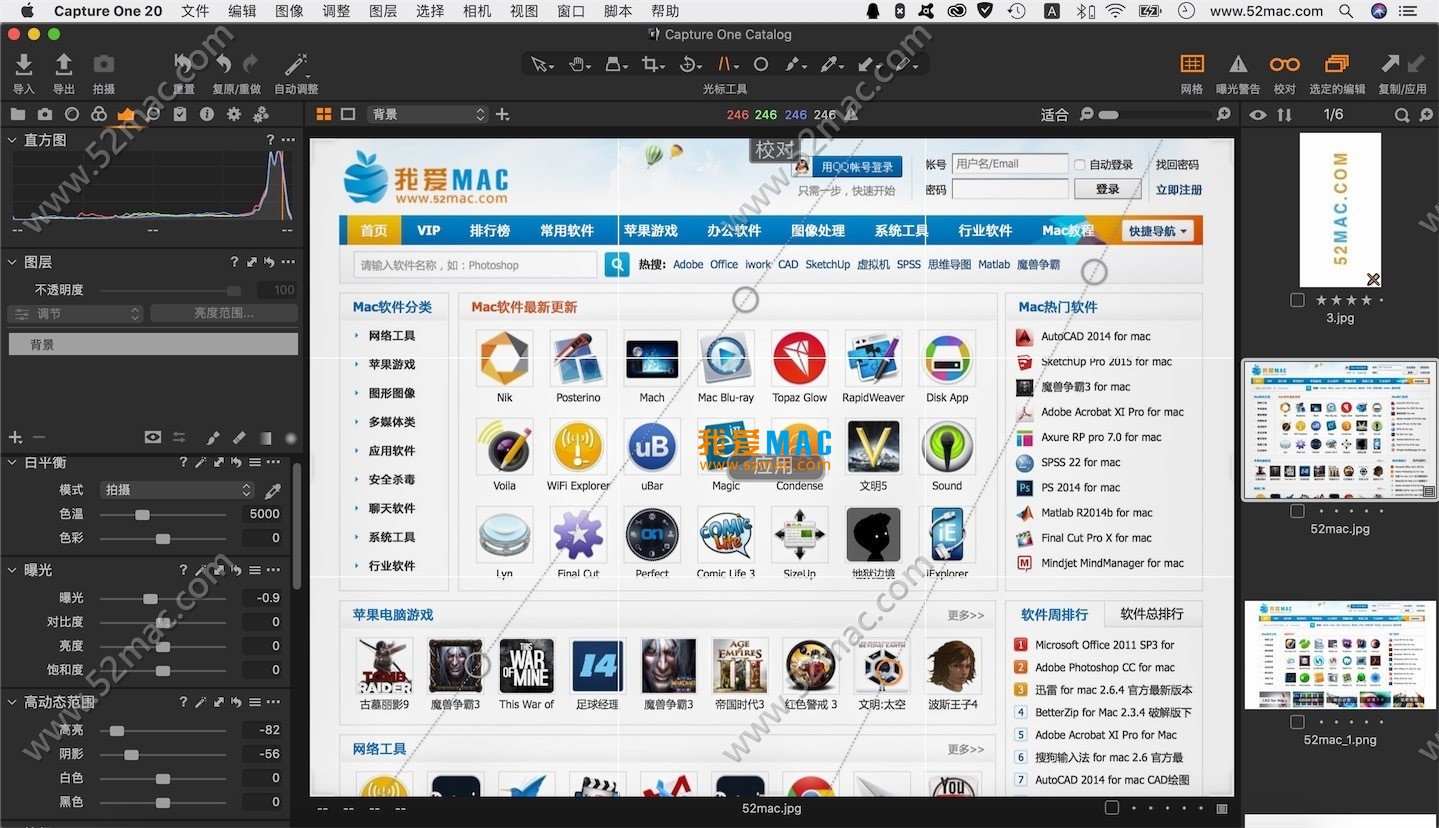The image size is (1439, 828).
Task: Select the 52mac_1.png thumbnail
Action: click(x=1339, y=655)
